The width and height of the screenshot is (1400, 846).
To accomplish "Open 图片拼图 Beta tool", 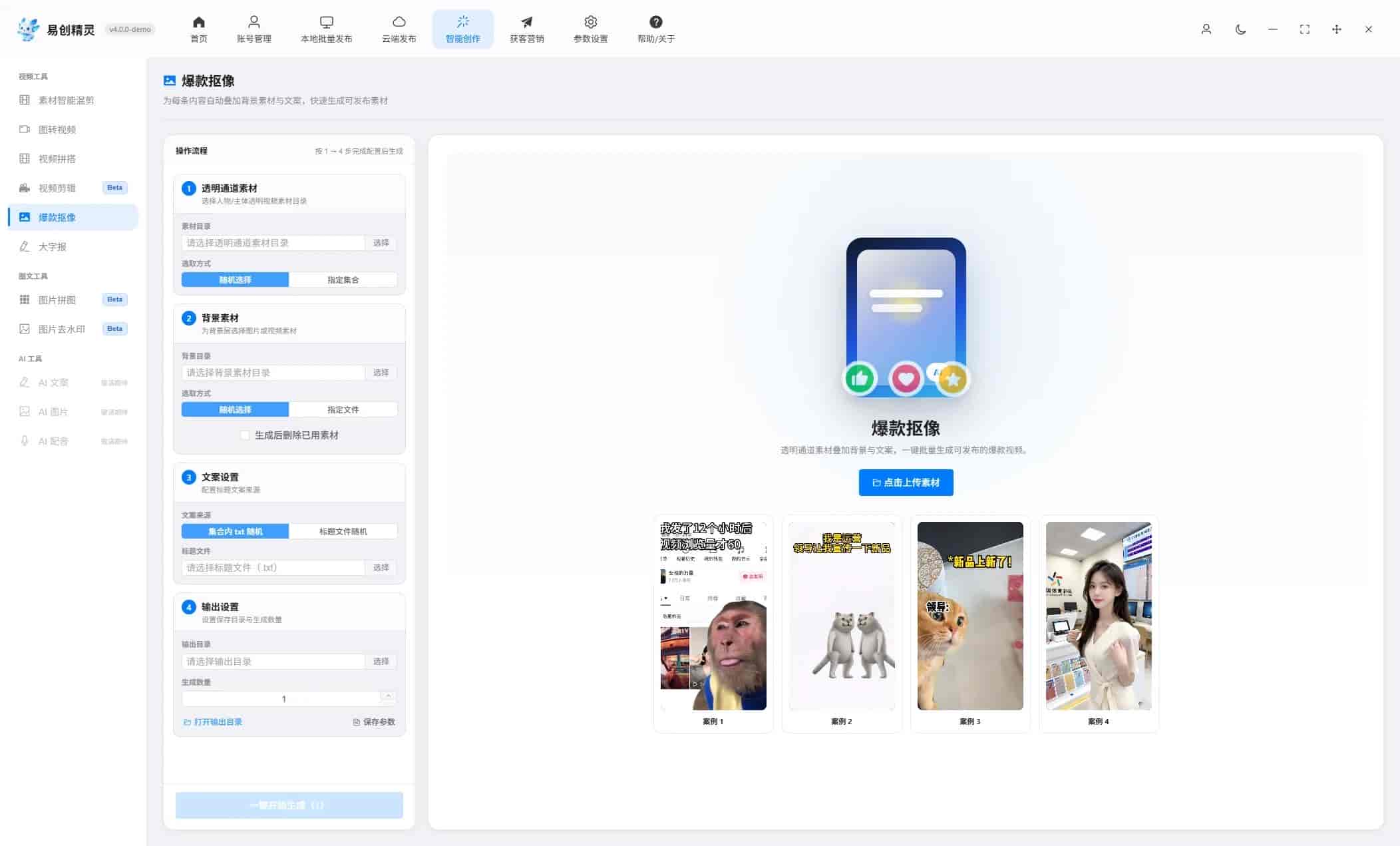I will click(x=73, y=300).
